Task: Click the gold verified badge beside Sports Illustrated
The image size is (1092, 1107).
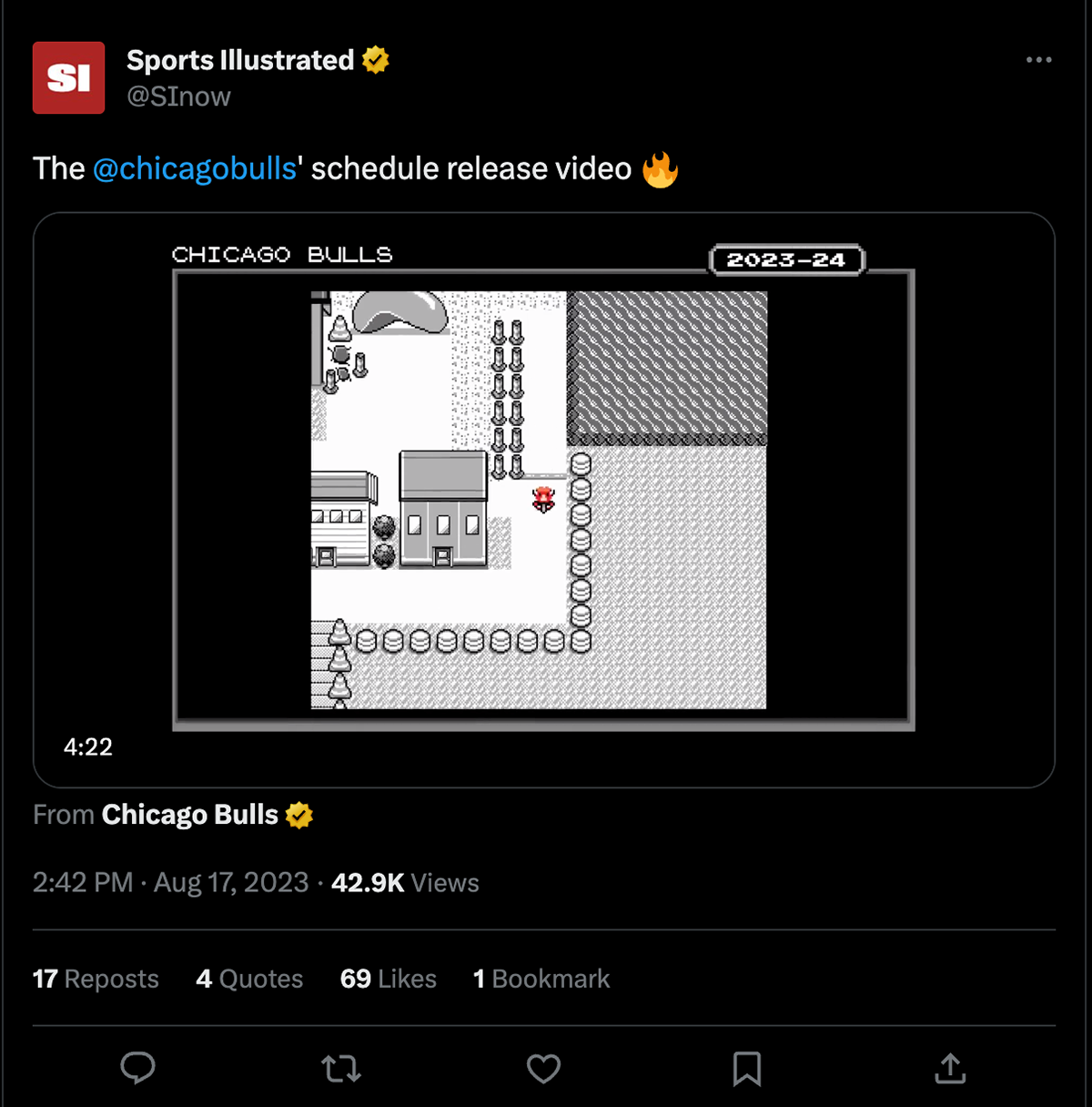Action: [x=375, y=60]
